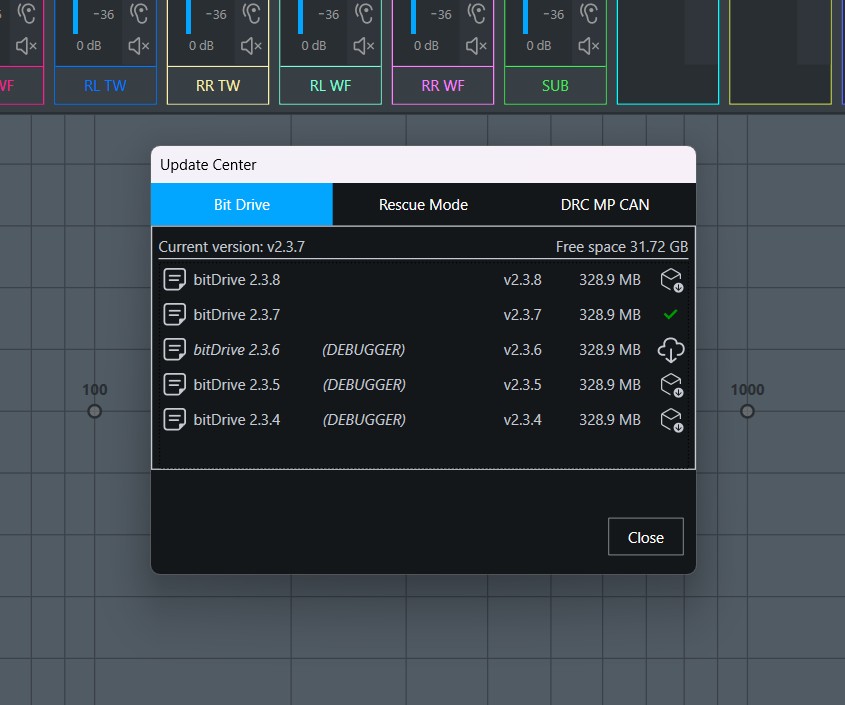The height and width of the screenshot is (705, 845).
Task: Open notes icon beside bitDrive 2.3.6
Action: tap(175, 350)
